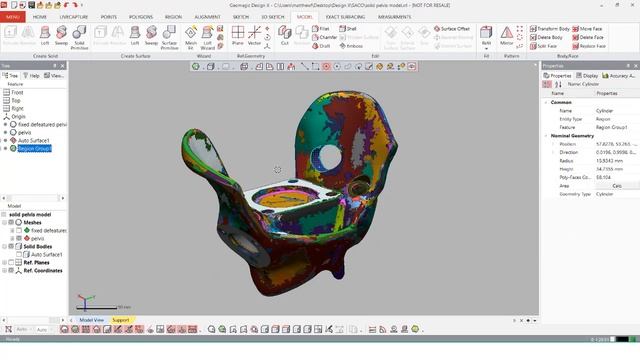The width and height of the screenshot is (640, 360).
Task: Select Sweep tool in Create Solid group
Action: [61, 36]
